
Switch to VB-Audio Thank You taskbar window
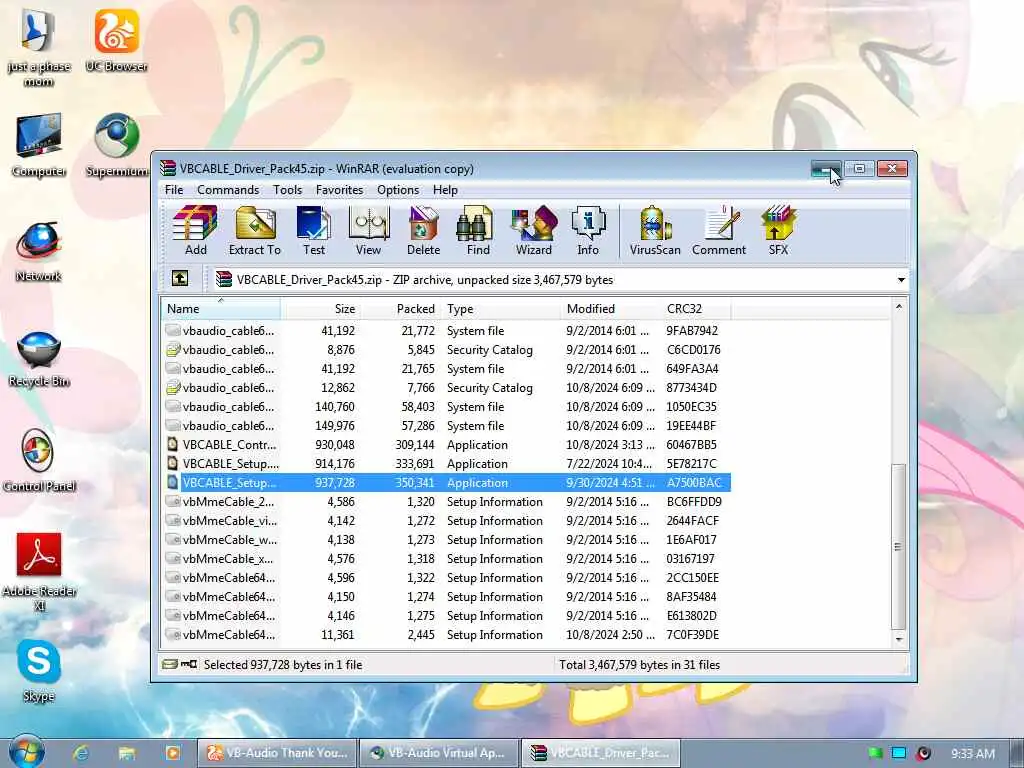coord(277,753)
